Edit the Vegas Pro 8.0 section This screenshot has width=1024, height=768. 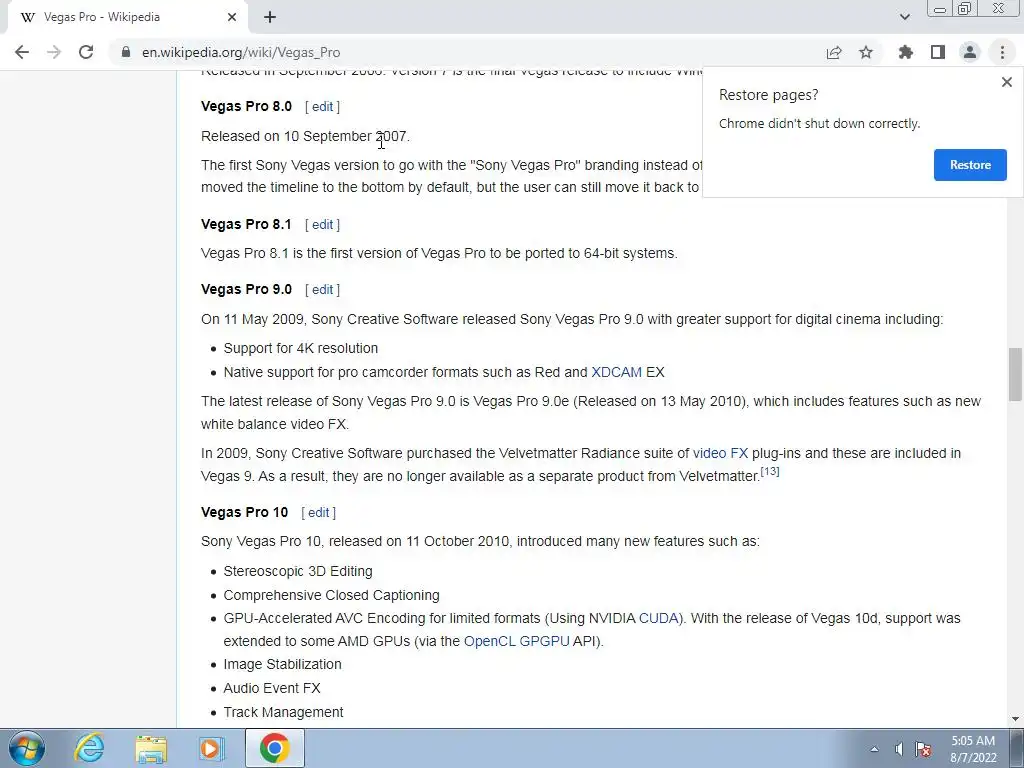pos(323,106)
